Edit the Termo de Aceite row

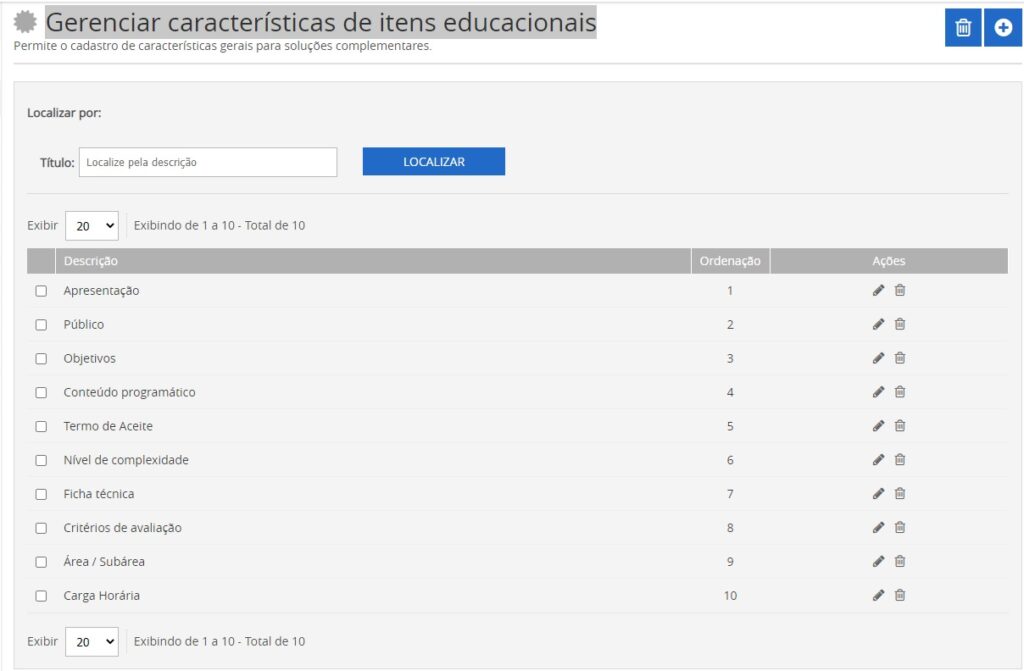point(878,426)
